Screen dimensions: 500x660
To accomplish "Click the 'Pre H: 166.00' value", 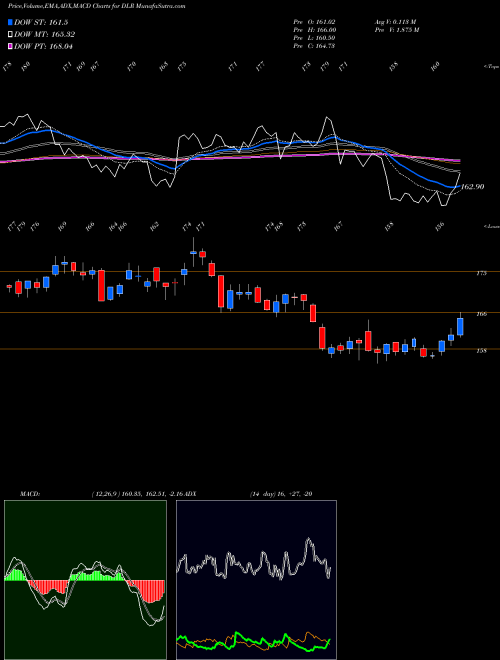I will coord(314,30).
